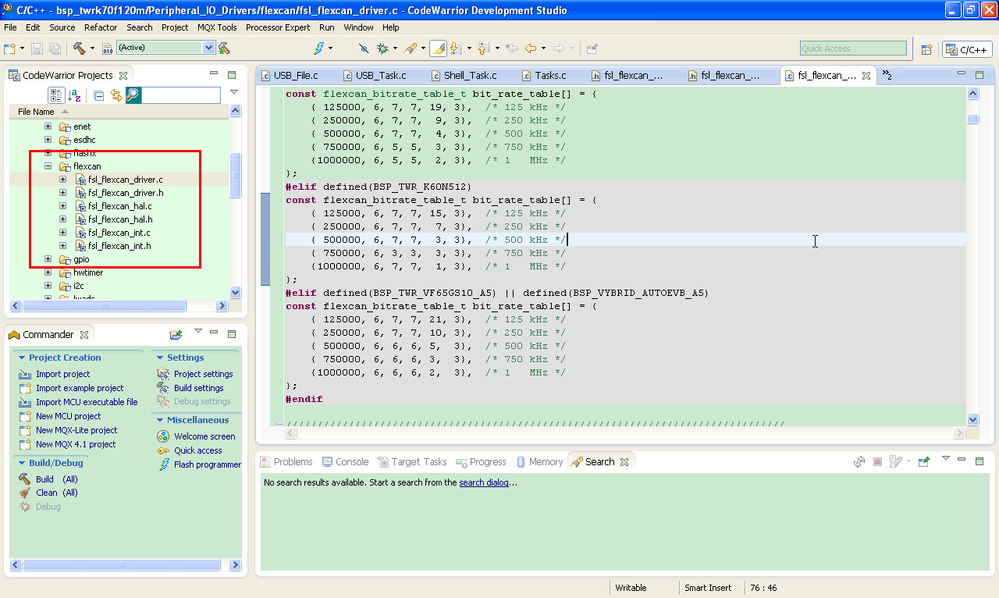Click the alphabetical sort icon in Projects panel

(x=75, y=95)
